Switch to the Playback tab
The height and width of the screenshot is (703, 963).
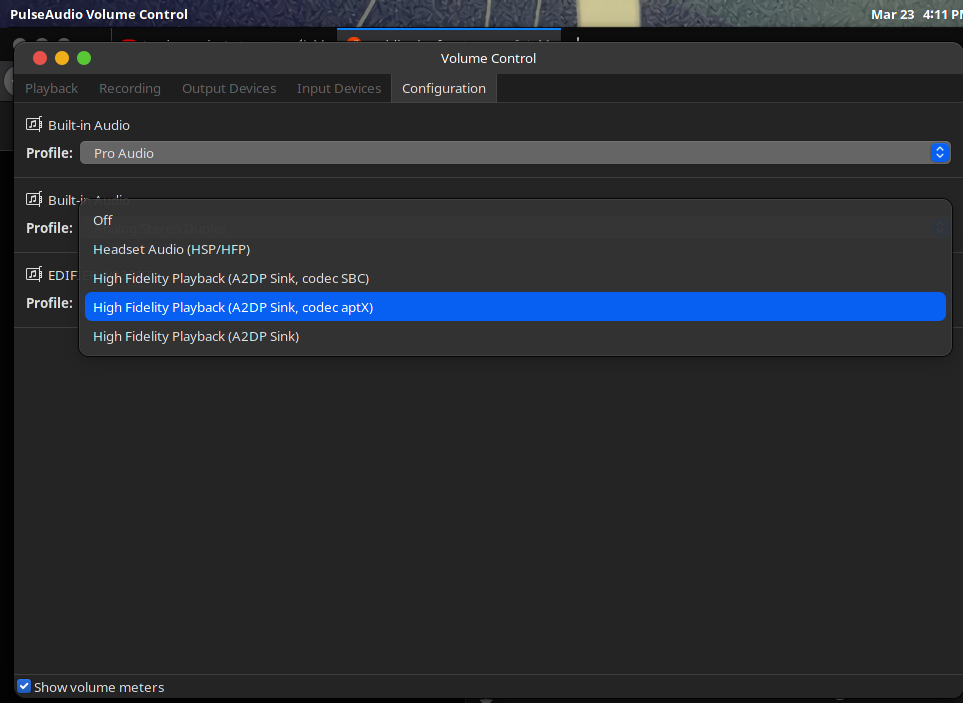52,88
